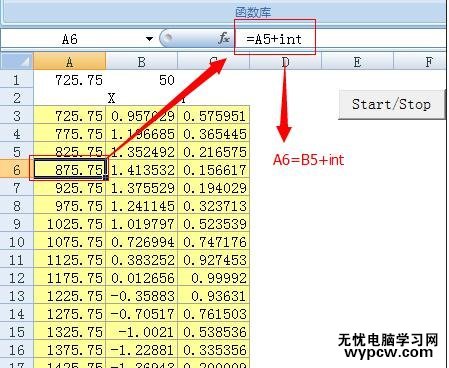Click cell A9 with value 1025.75
The height and width of the screenshot is (368, 449).
(70, 224)
